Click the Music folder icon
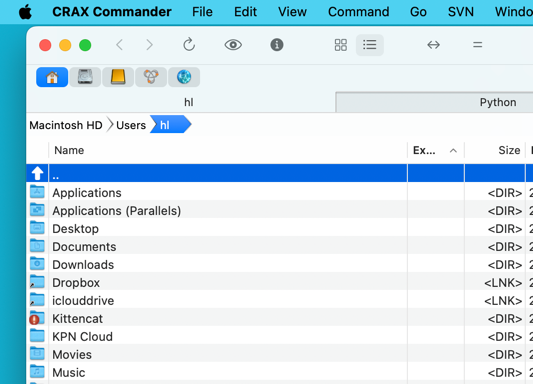This screenshot has width=533, height=384. coord(37,372)
